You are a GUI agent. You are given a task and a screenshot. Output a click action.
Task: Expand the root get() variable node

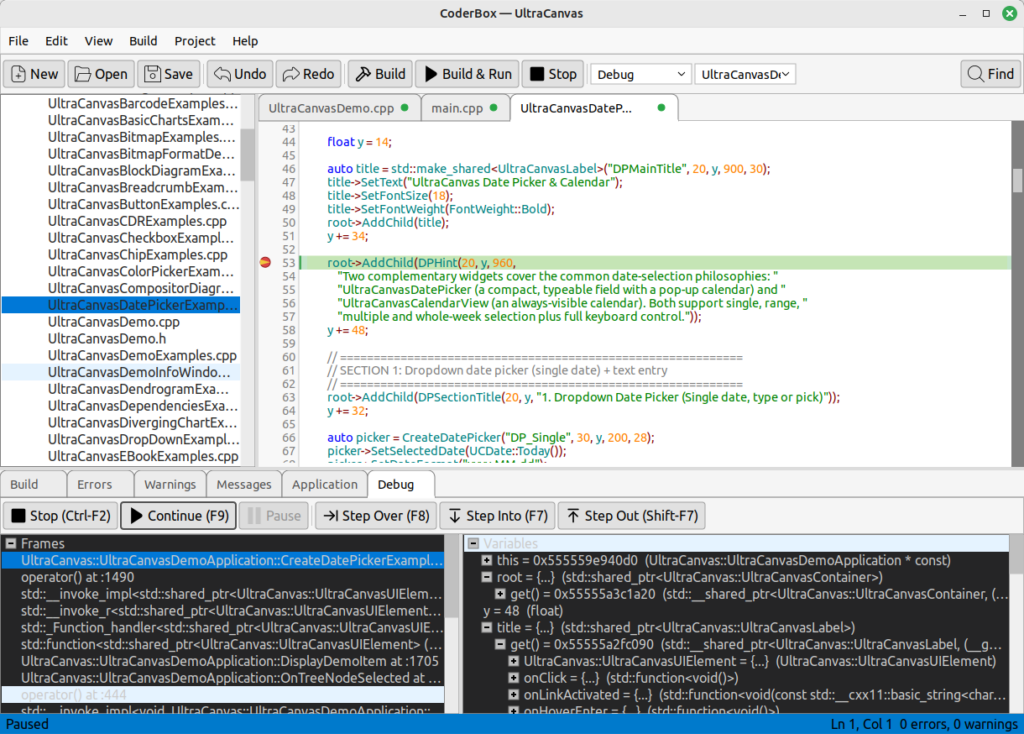point(500,594)
